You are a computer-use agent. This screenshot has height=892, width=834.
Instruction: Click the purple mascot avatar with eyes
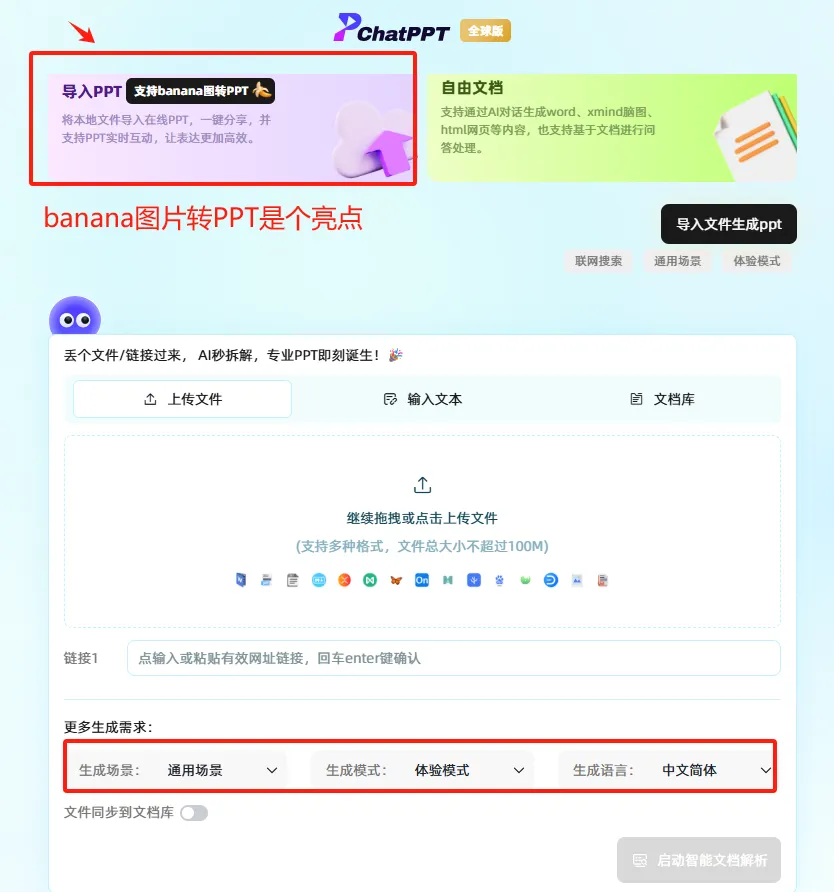[x=75, y=316]
